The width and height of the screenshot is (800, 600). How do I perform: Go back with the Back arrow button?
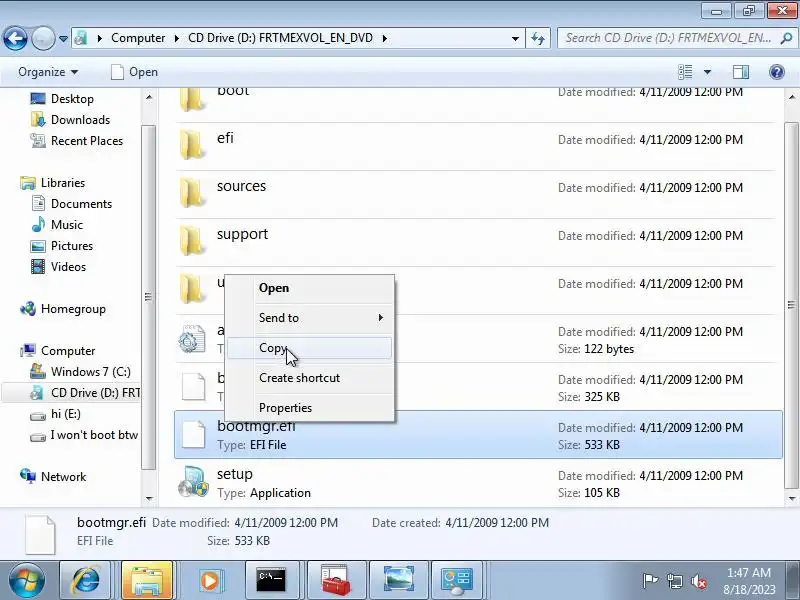[x=15, y=38]
